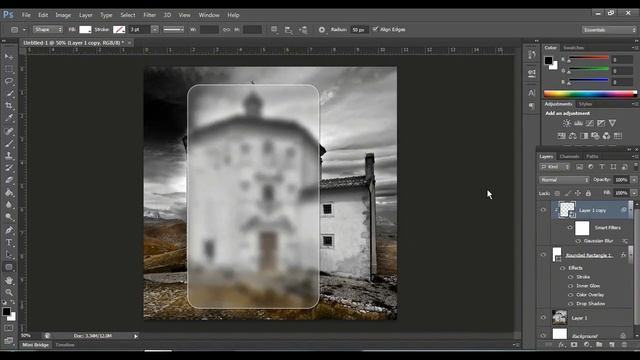Click the Color Overlay effect entry
This screenshot has width=640, height=360.
click(590, 295)
